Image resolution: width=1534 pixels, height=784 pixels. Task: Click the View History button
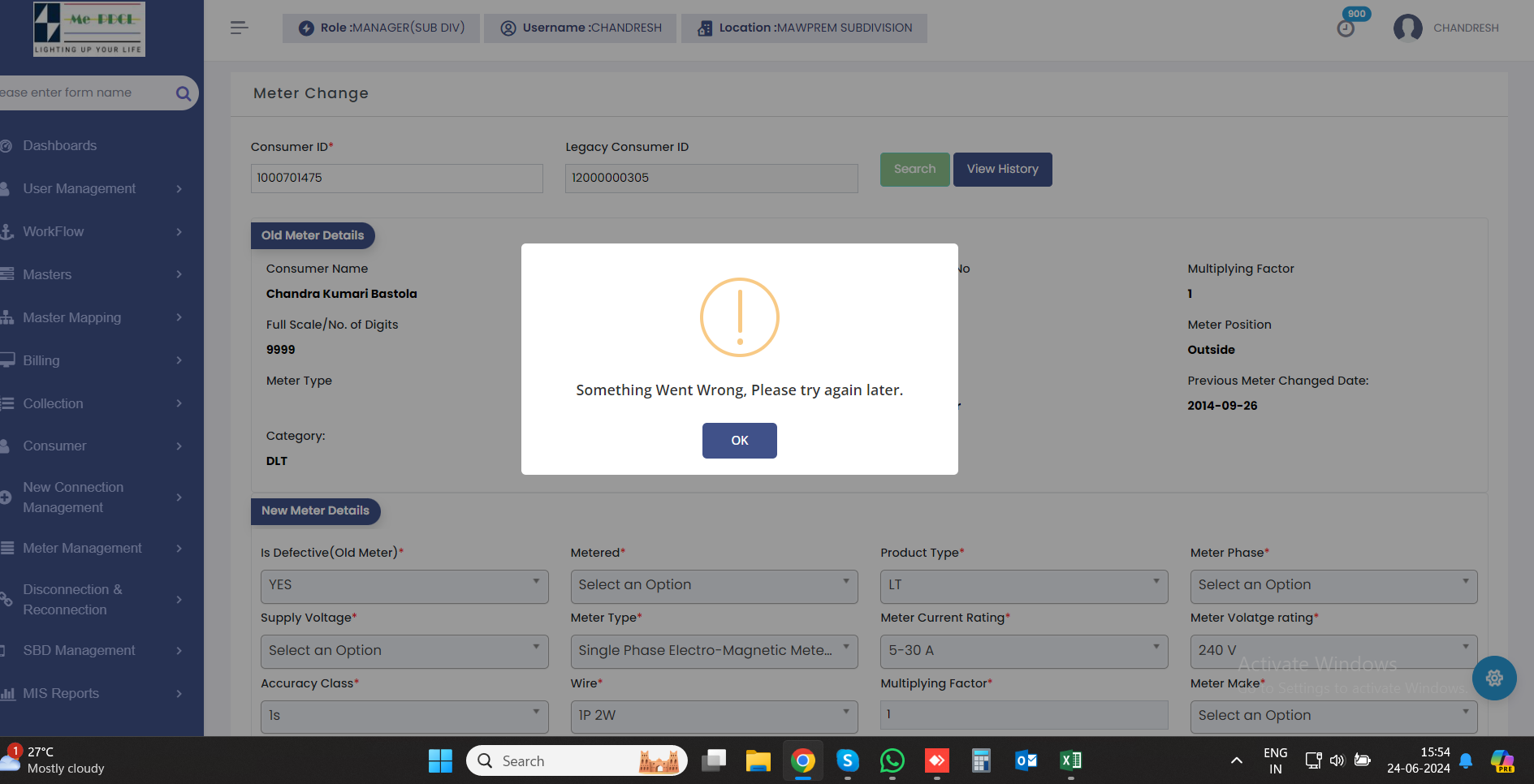(1003, 170)
